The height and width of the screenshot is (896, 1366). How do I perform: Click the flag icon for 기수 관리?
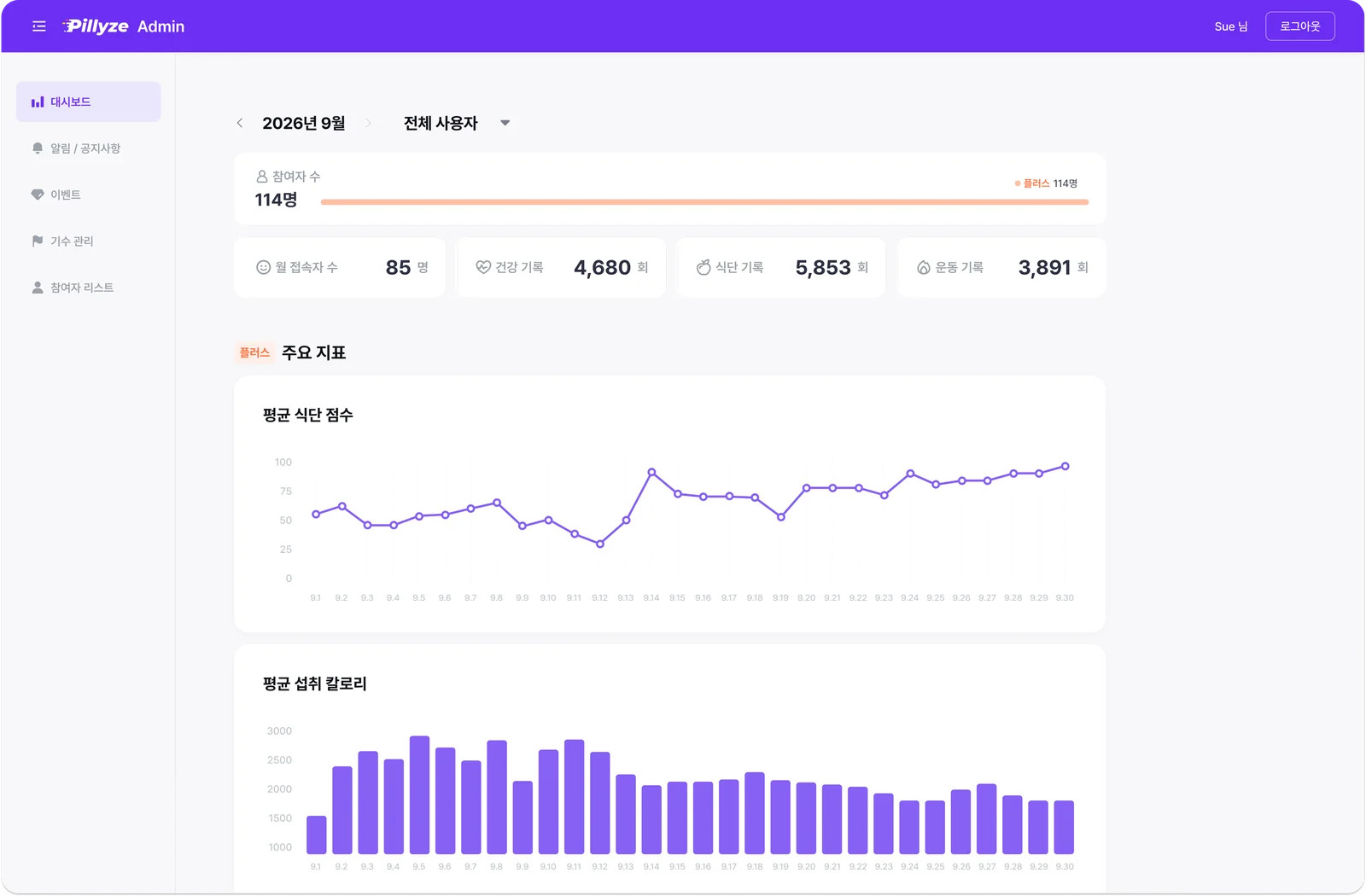[38, 241]
